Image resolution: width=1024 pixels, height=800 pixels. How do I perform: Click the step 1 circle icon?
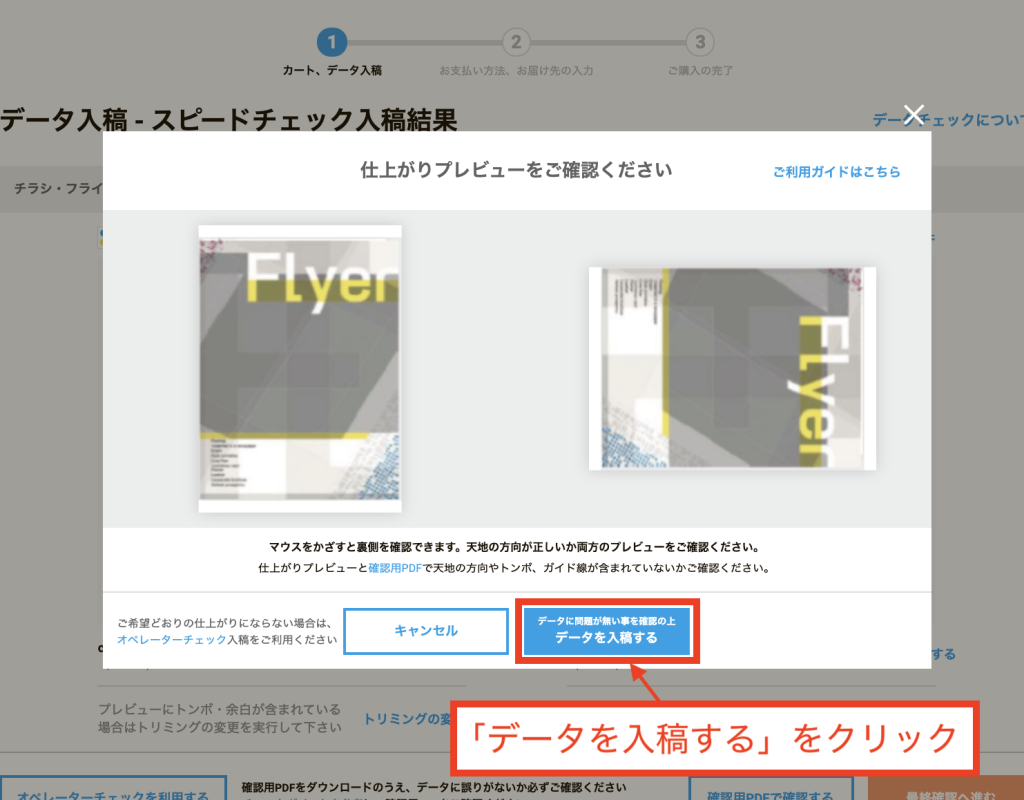(332, 42)
